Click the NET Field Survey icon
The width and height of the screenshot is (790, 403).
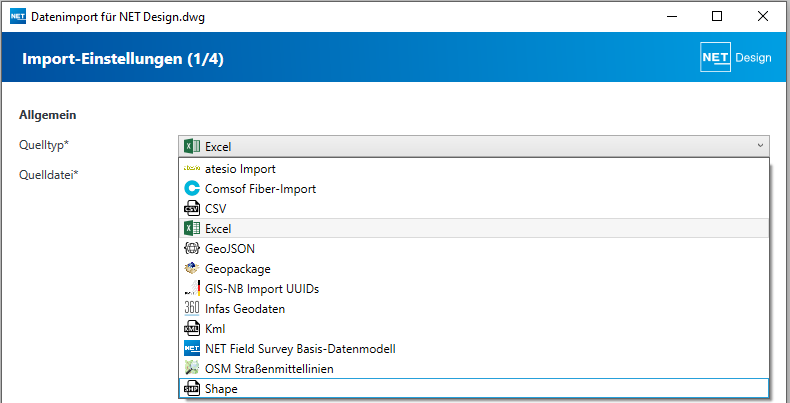click(x=192, y=349)
